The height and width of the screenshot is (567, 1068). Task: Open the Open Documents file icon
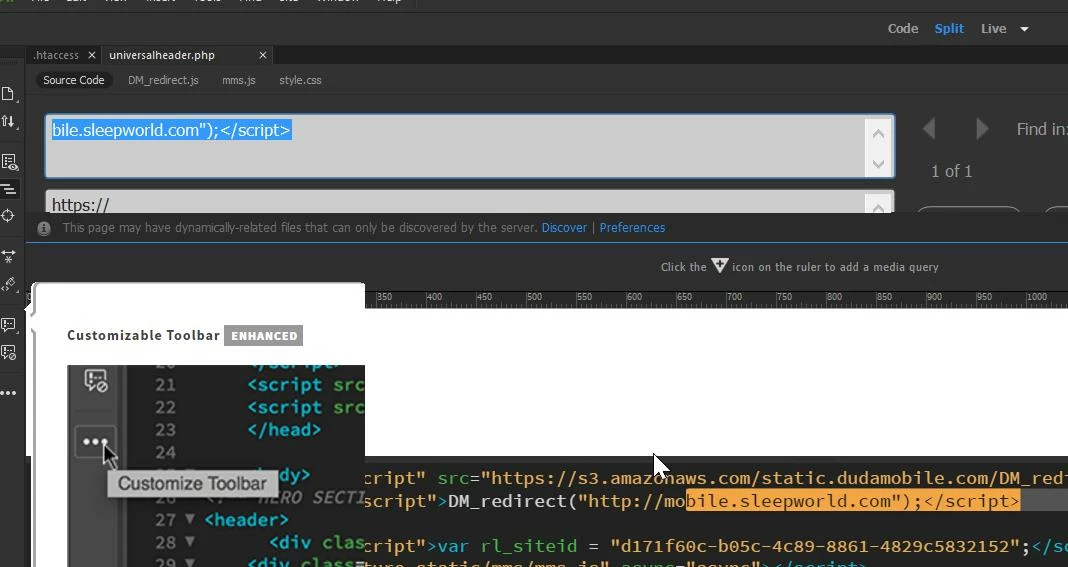8,93
